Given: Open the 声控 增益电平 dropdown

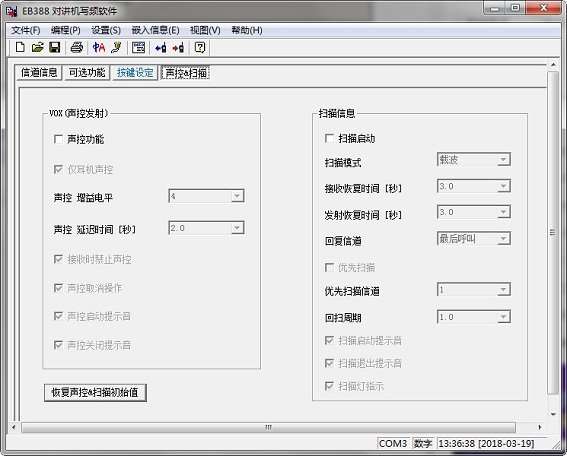Looking at the screenshot, I should coord(206,196).
